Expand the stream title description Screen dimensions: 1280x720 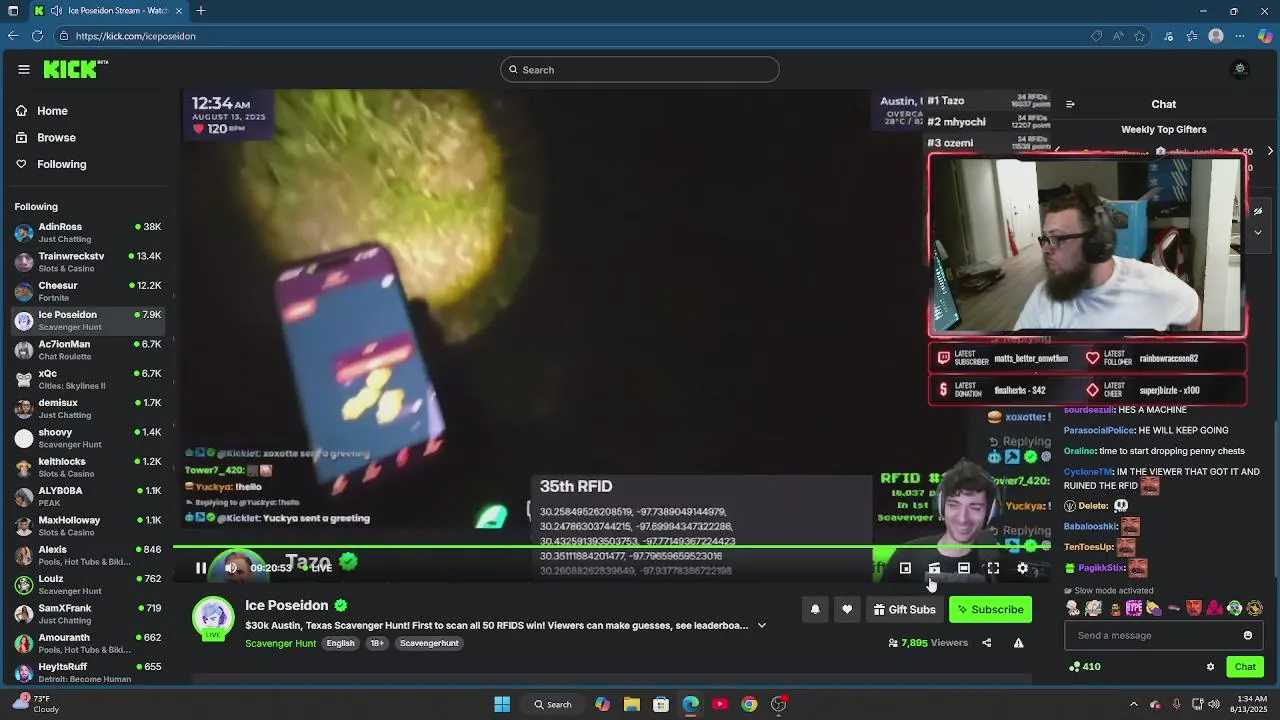point(762,626)
